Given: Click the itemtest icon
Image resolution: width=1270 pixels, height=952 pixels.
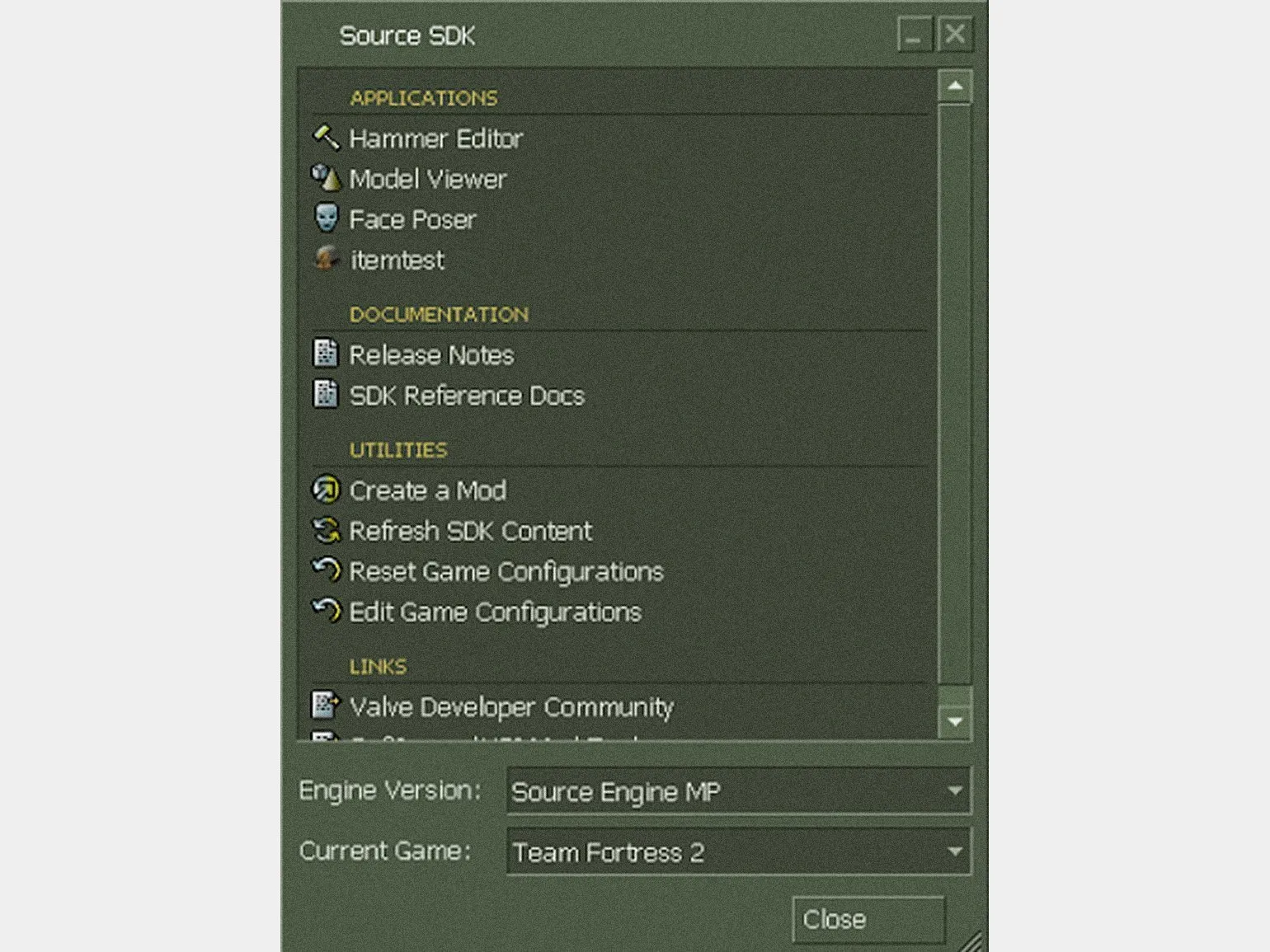Looking at the screenshot, I should click(x=327, y=259).
